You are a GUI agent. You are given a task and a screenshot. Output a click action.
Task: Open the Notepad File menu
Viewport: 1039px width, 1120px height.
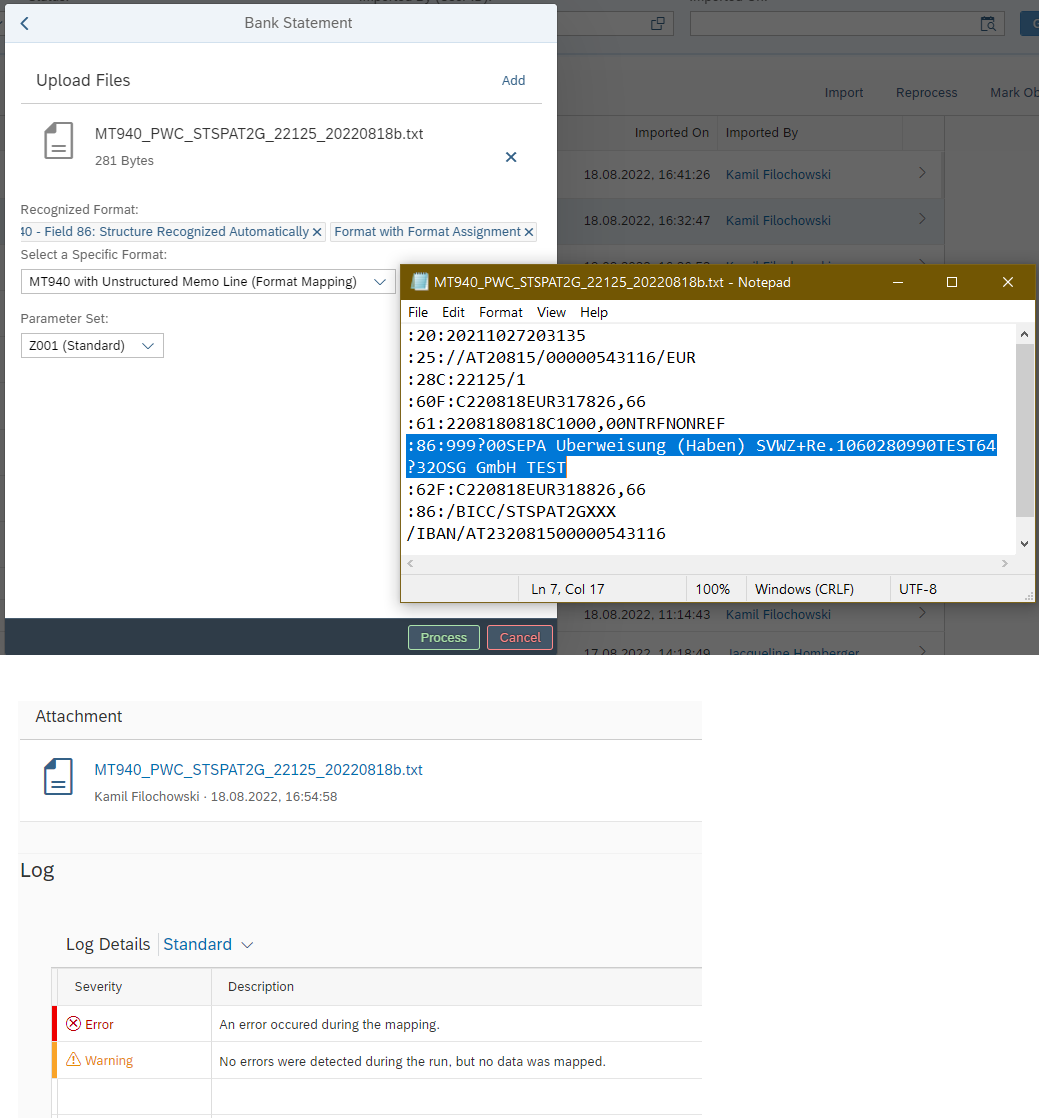(x=418, y=312)
